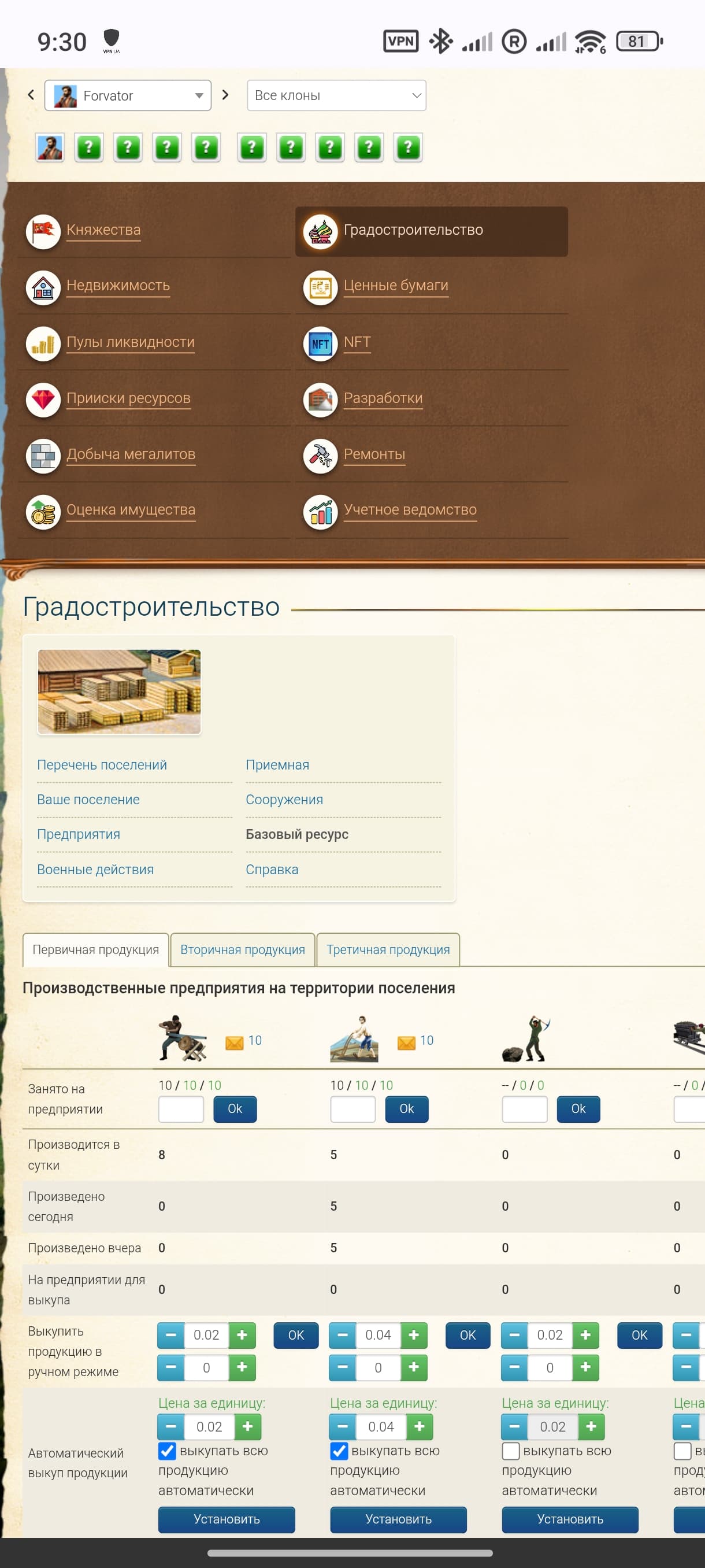Switch to the Третичная продукция tab

388,949
